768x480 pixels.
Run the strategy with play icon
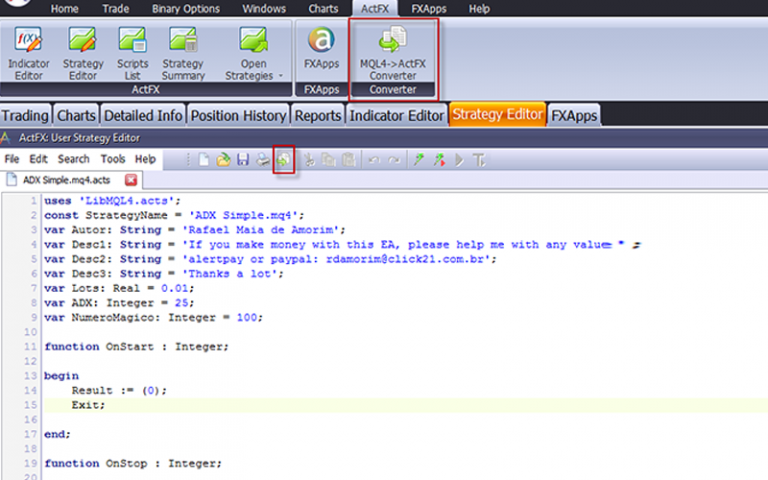(x=459, y=160)
